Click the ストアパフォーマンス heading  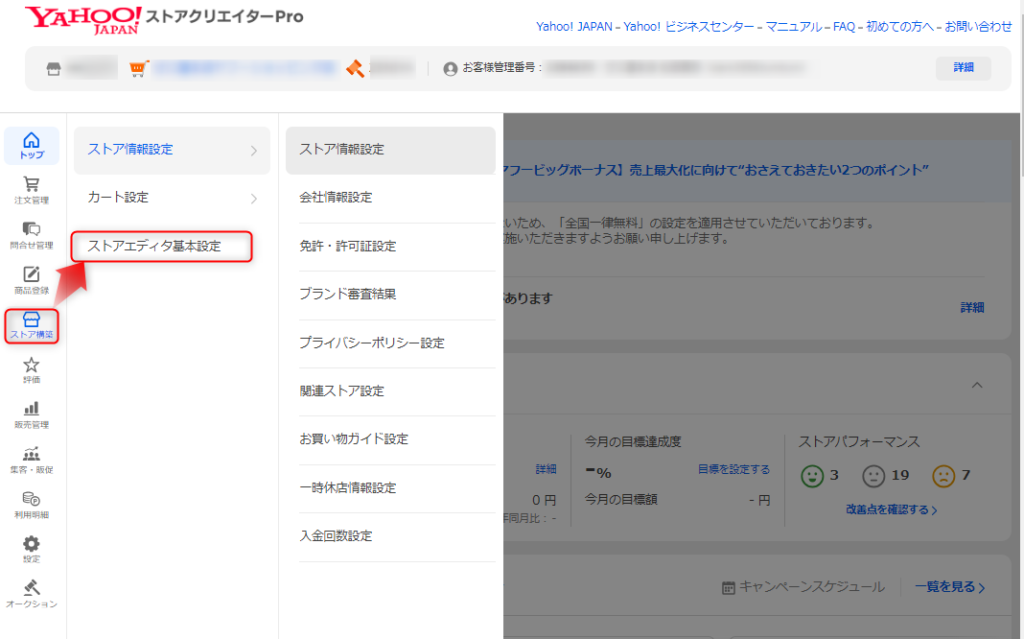tap(859, 442)
